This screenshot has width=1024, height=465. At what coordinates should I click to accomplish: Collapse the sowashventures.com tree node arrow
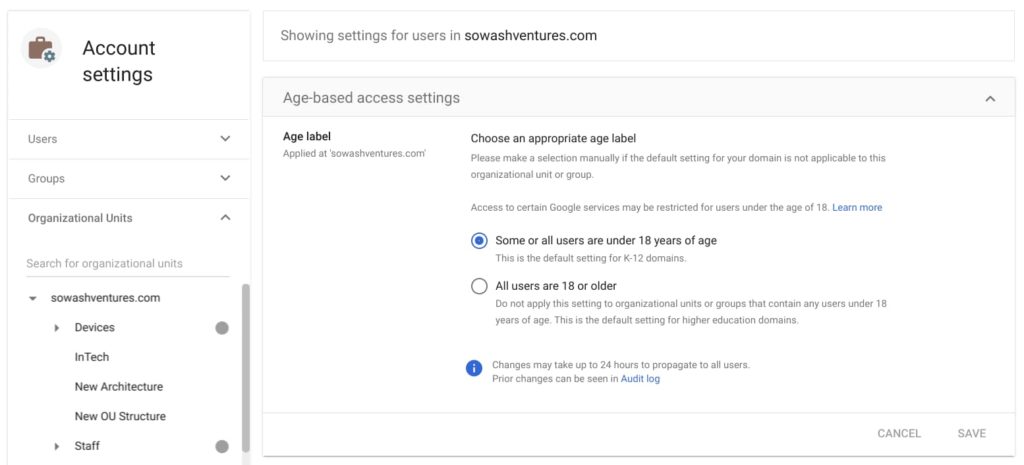[33, 298]
